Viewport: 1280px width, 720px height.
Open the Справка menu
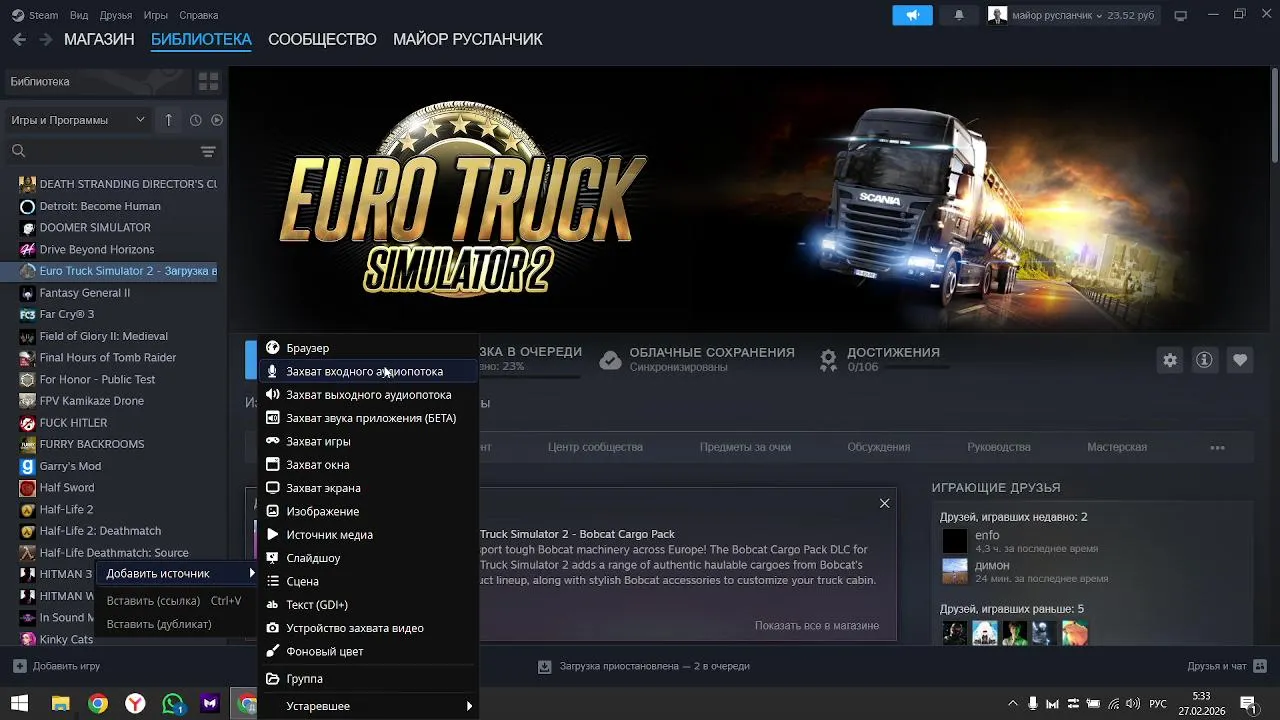tap(198, 15)
